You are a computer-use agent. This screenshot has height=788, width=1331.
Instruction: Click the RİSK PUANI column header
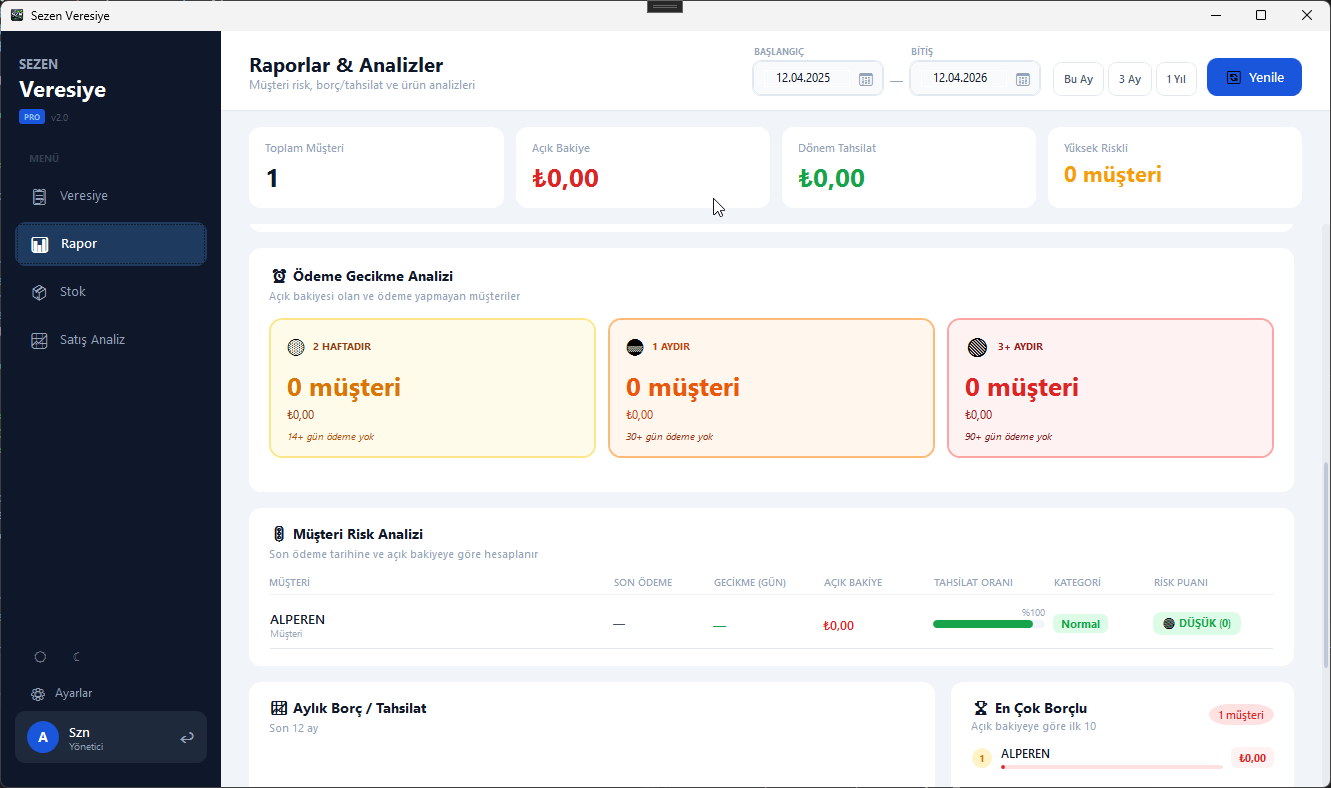[x=1180, y=583]
